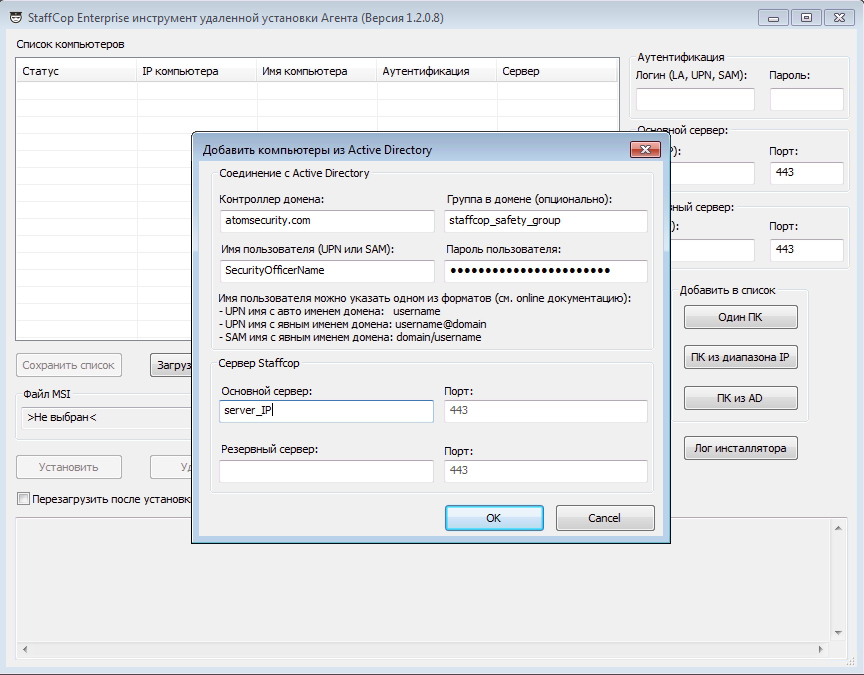Click the primary server server_IP field
864x675 pixels.
(326, 411)
